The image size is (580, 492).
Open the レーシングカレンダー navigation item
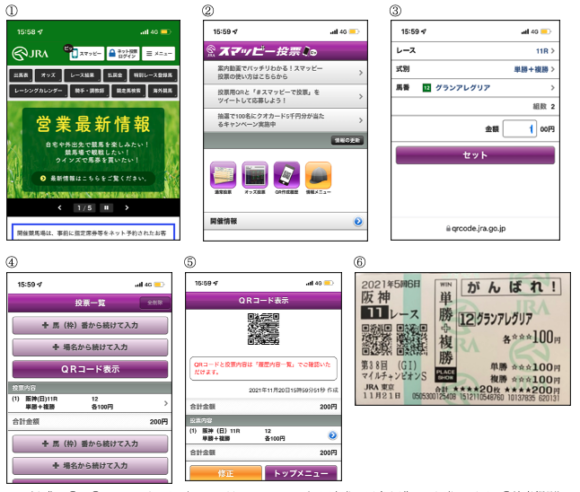pyautogui.click(x=38, y=91)
